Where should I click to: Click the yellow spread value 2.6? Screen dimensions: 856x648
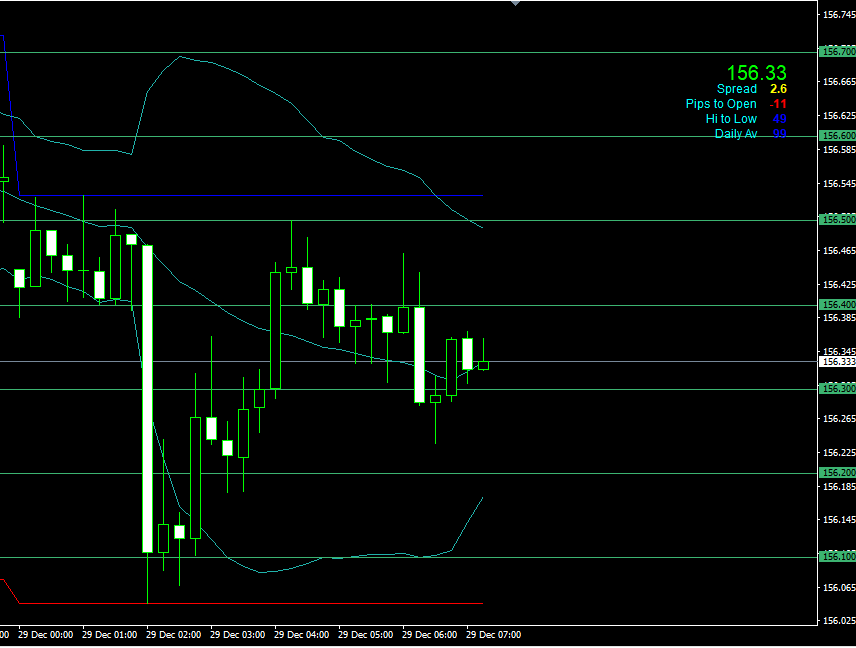778,89
